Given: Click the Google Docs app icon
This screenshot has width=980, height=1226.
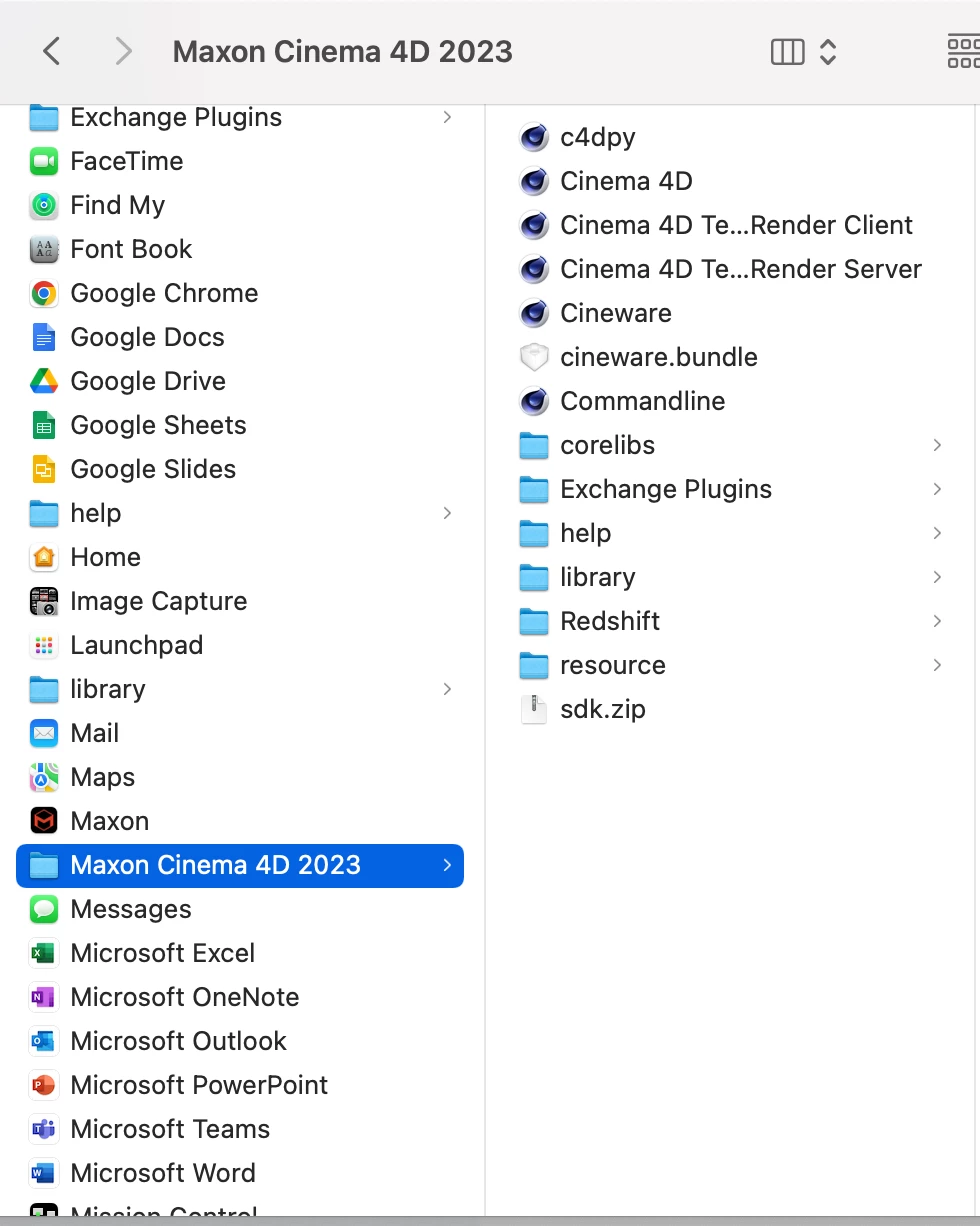Looking at the screenshot, I should (x=44, y=337).
